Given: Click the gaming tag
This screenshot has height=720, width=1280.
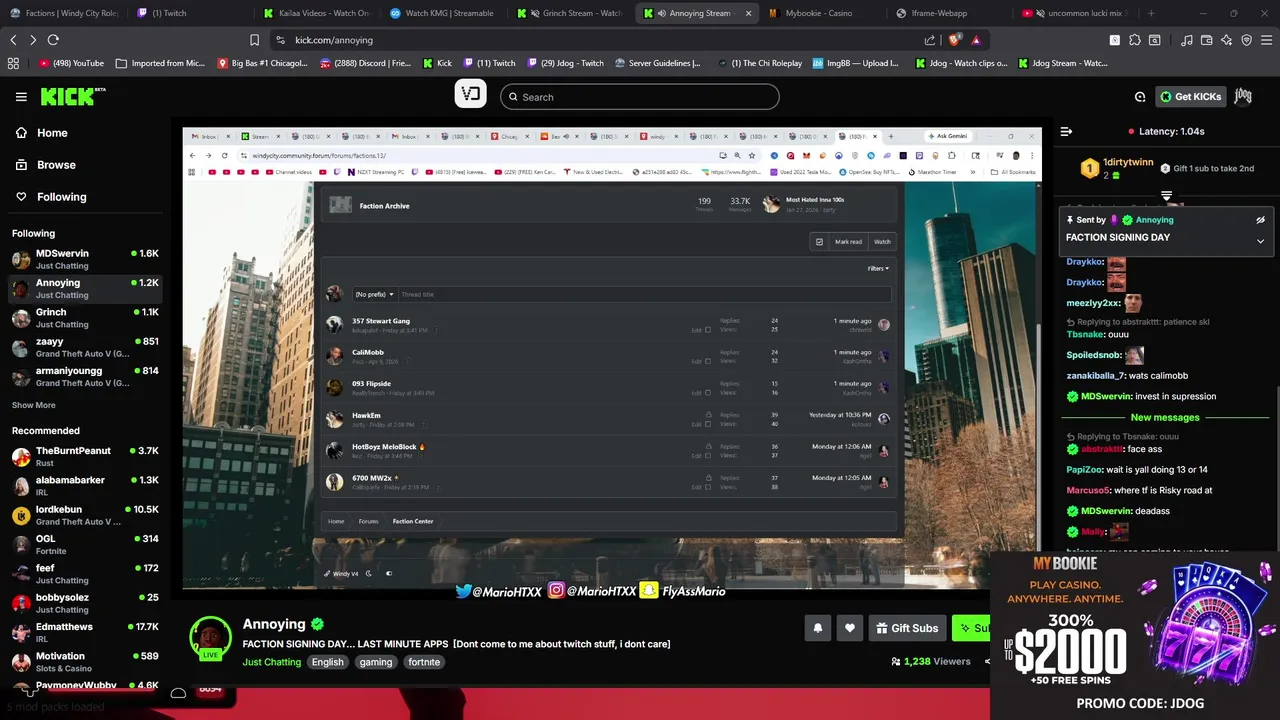Looking at the screenshot, I should point(376,662).
